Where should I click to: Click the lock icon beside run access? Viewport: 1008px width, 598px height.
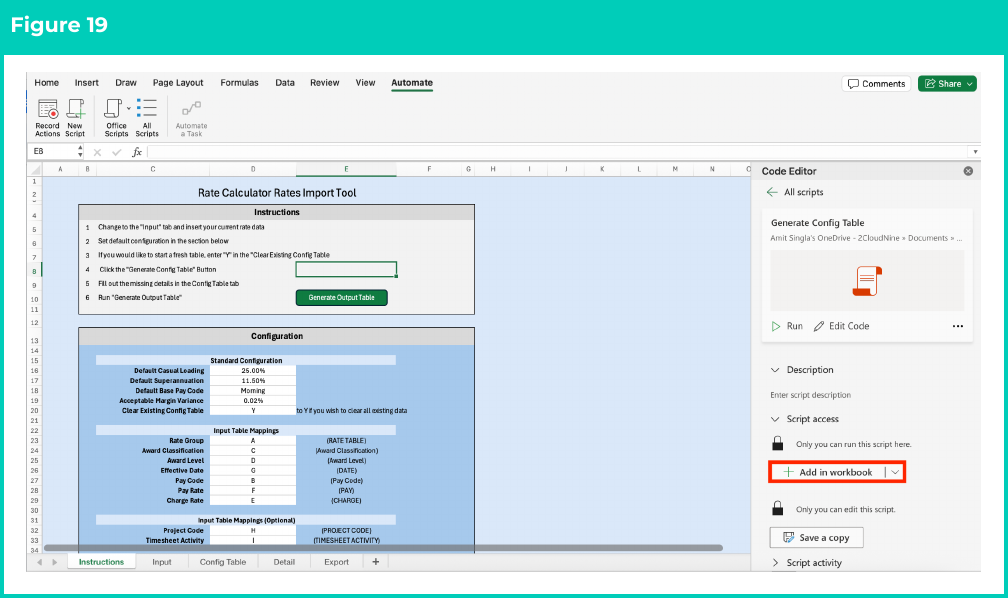tap(777, 443)
